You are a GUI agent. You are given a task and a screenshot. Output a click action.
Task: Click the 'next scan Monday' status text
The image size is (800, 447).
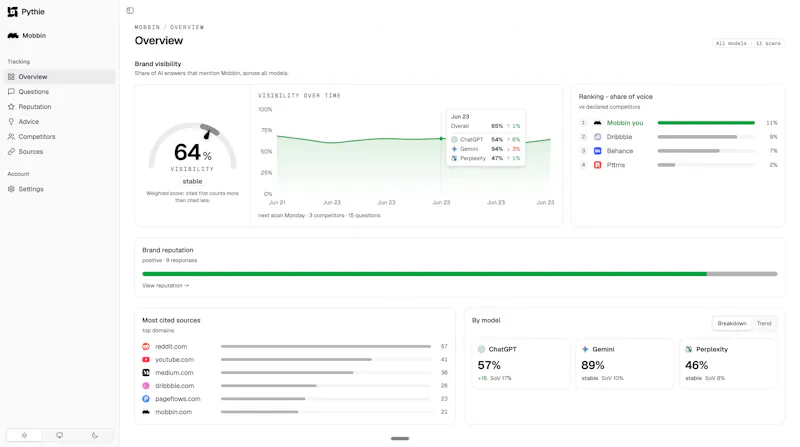(281, 215)
